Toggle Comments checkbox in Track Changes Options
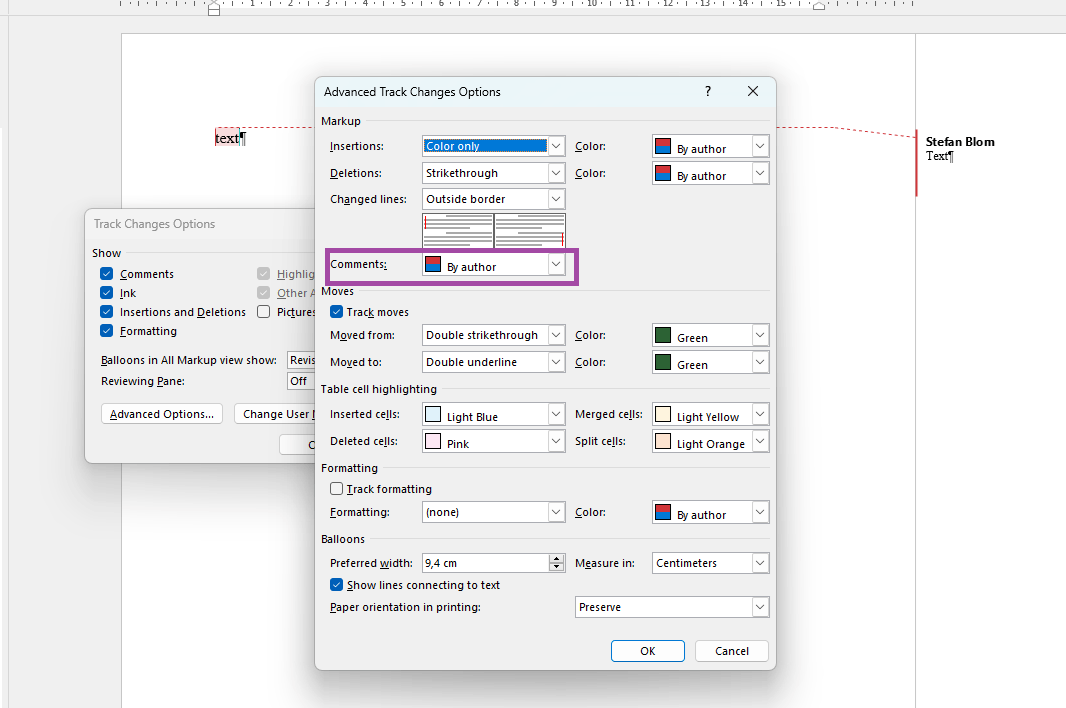The width and height of the screenshot is (1066, 708). pos(107,273)
